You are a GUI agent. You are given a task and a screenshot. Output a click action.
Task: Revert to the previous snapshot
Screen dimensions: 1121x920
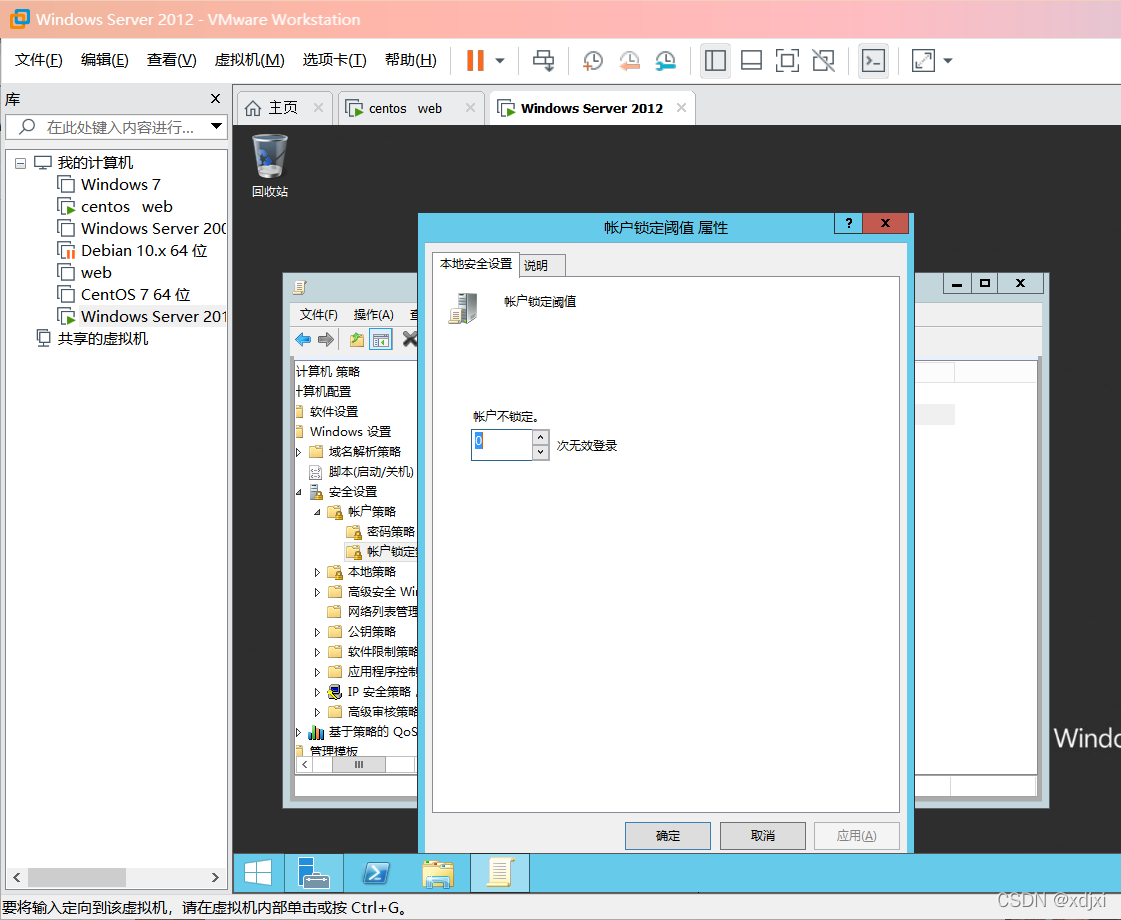tap(629, 61)
